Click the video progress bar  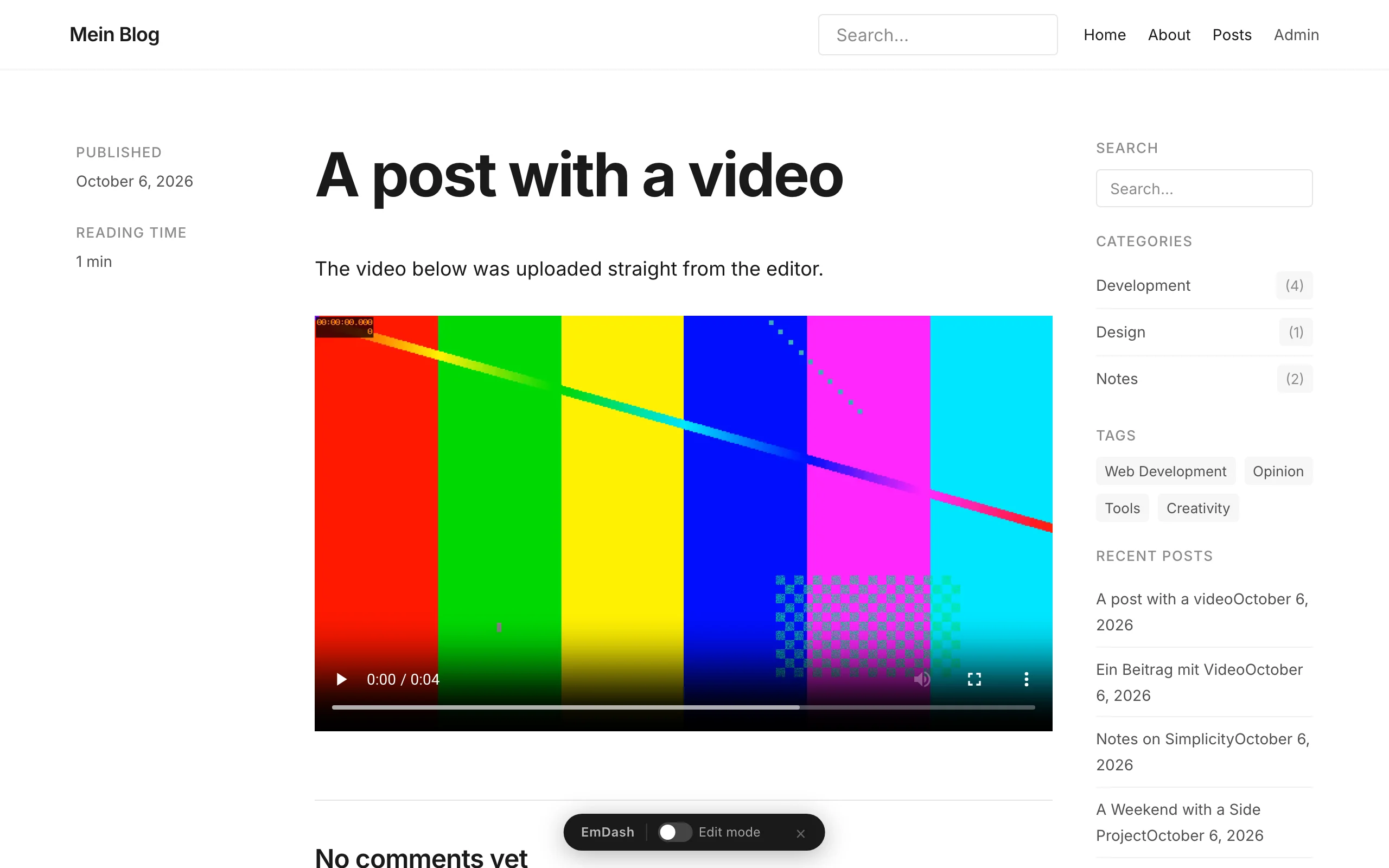[x=683, y=707]
